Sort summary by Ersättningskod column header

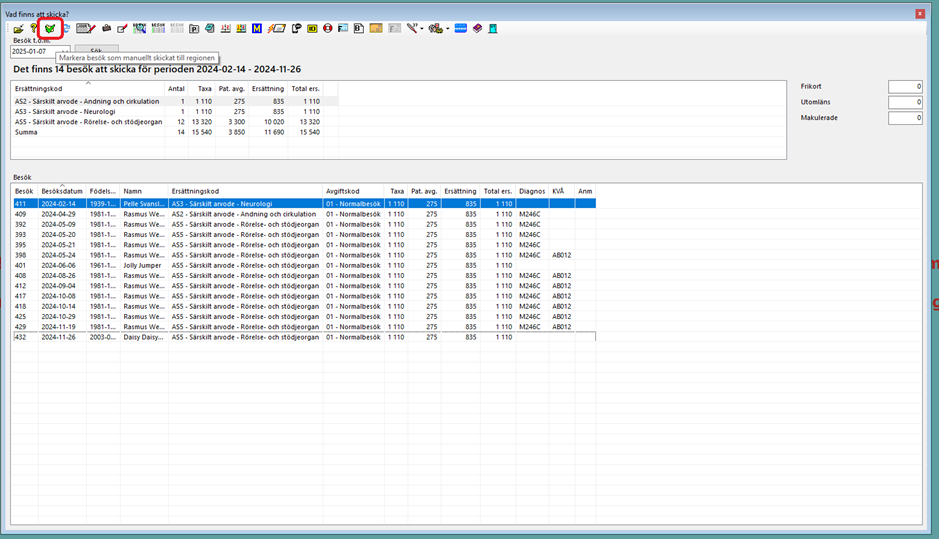[87, 89]
